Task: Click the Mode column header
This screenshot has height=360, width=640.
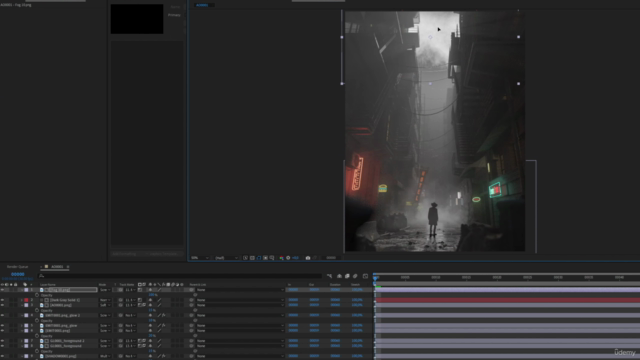Action: (102, 284)
